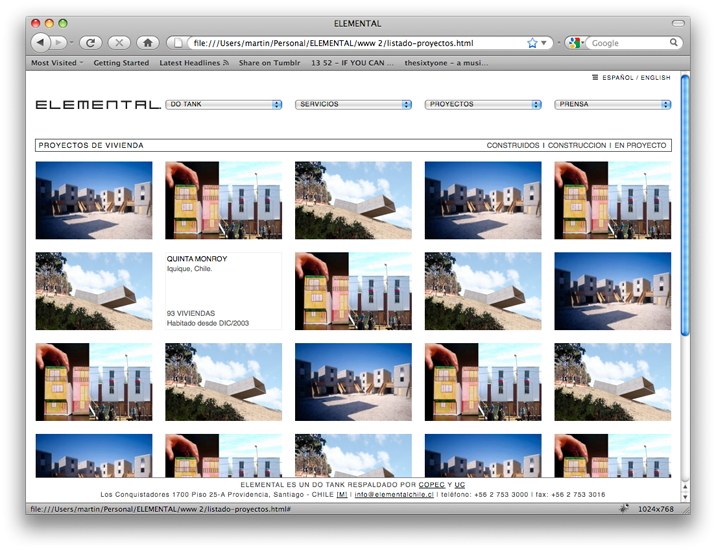The width and height of the screenshot is (716, 550).
Task: Open the Most Visited bookmarks menu
Action: point(57,63)
